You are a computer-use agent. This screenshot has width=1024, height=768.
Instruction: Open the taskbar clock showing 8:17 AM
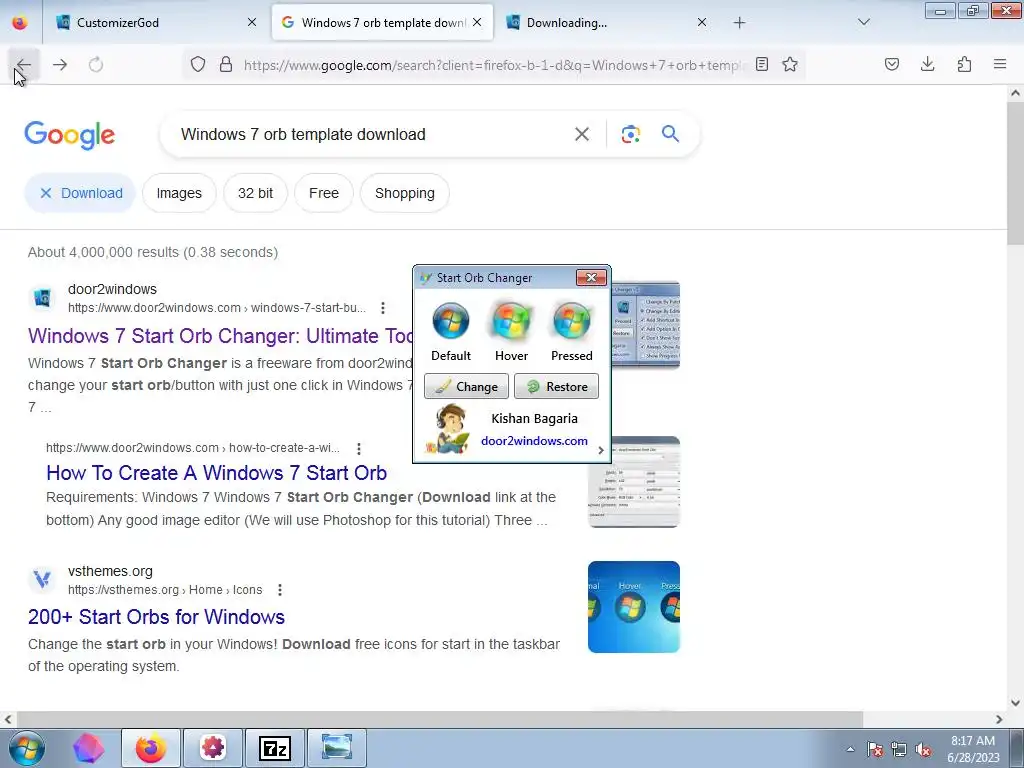[973, 749]
